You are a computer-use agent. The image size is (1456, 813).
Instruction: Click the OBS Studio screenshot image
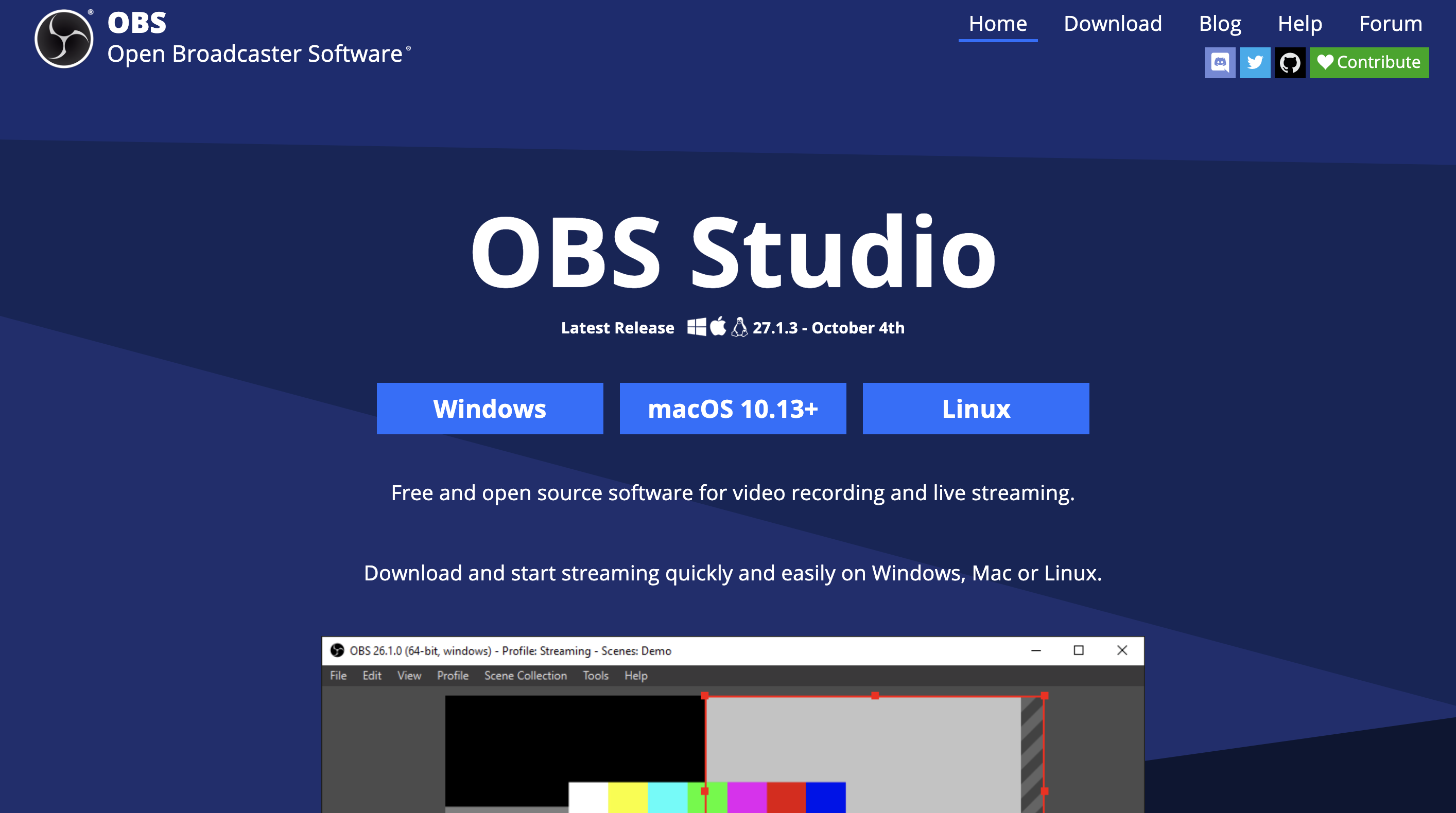pyautogui.click(x=733, y=734)
